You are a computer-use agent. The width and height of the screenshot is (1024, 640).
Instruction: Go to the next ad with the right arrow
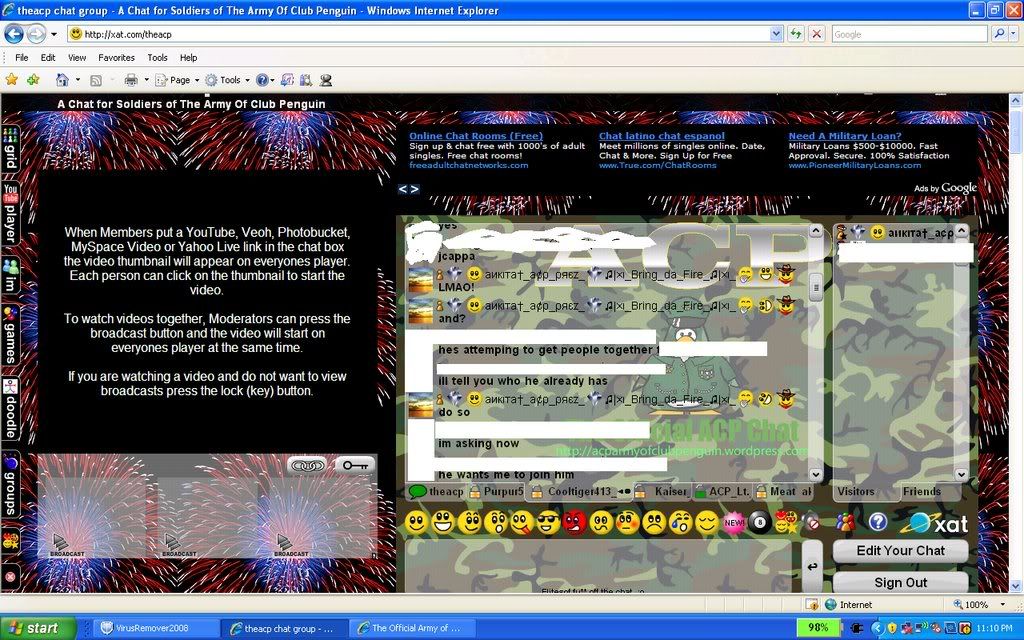coord(414,189)
